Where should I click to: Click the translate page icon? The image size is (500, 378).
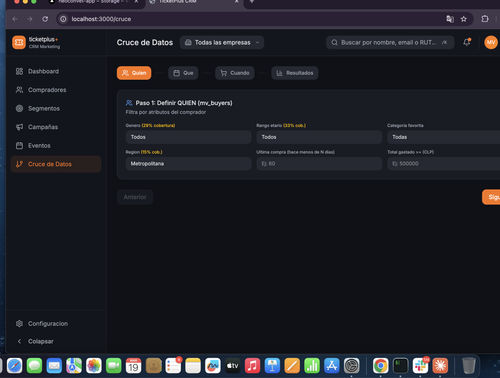click(450, 19)
